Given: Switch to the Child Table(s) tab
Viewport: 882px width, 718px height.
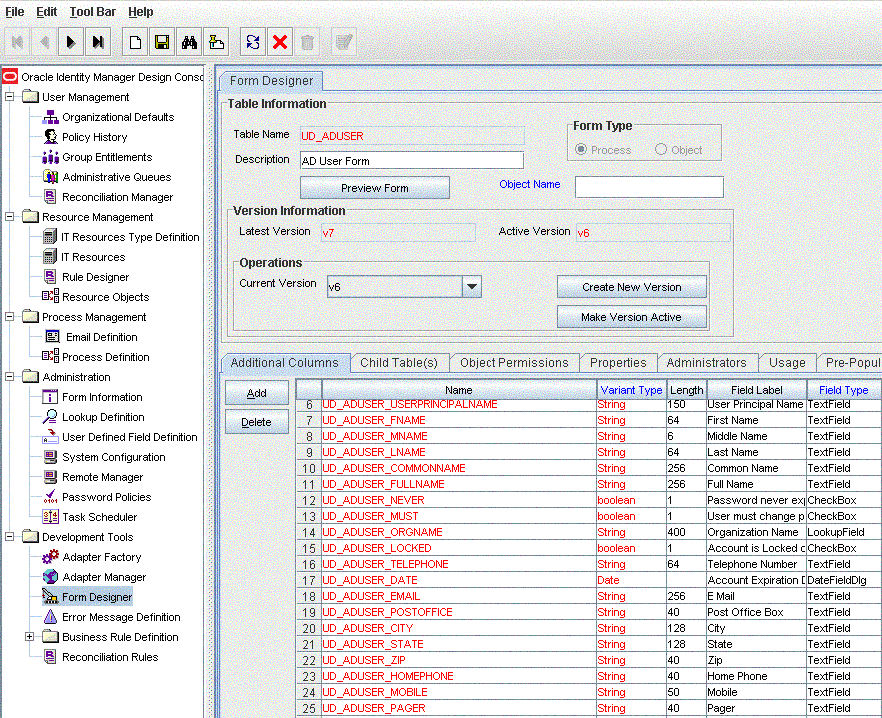Looking at the screenshot, I should pyautogui.click(x=399, y=363).
